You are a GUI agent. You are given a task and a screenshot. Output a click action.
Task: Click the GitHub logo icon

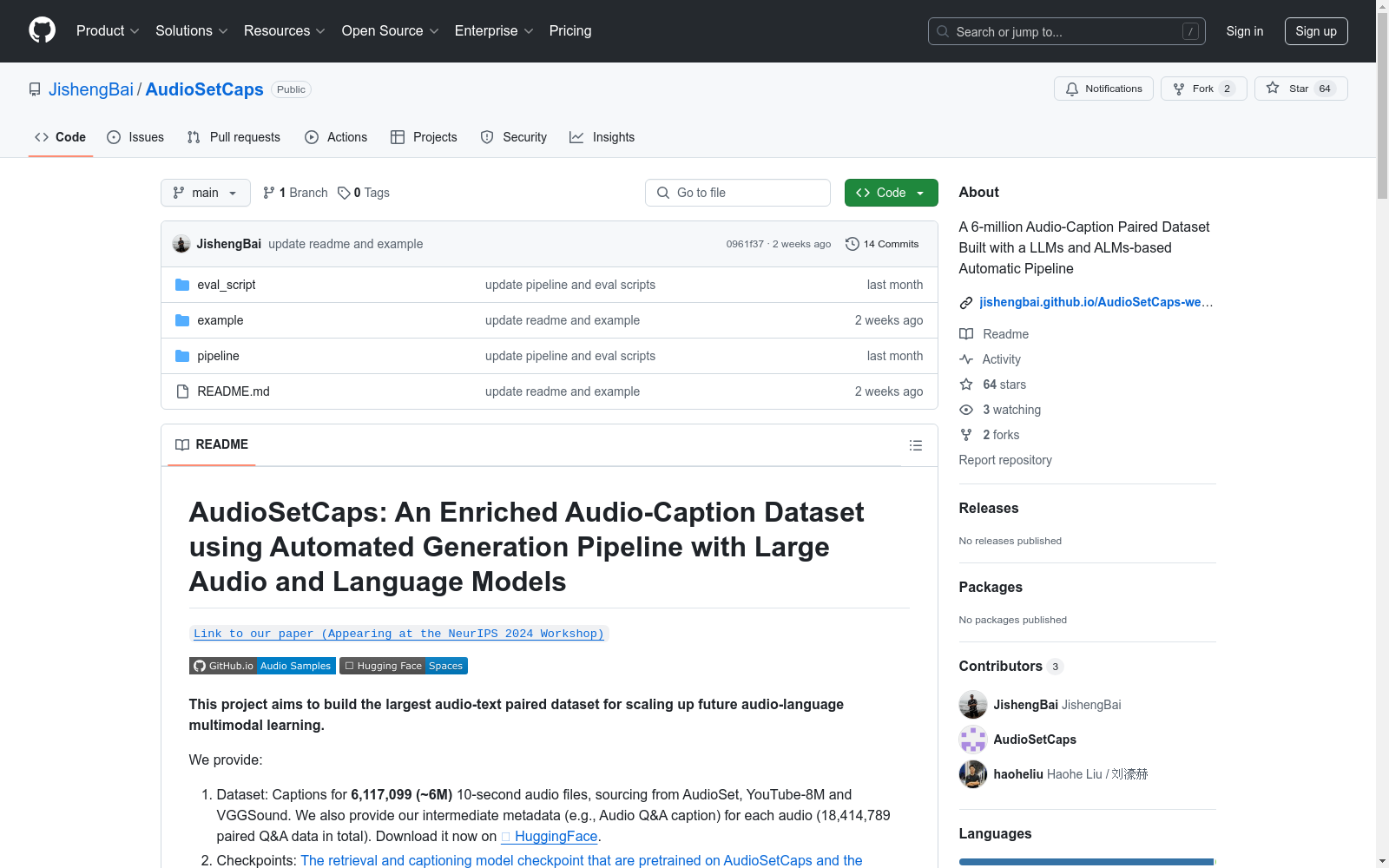point(42,30)
